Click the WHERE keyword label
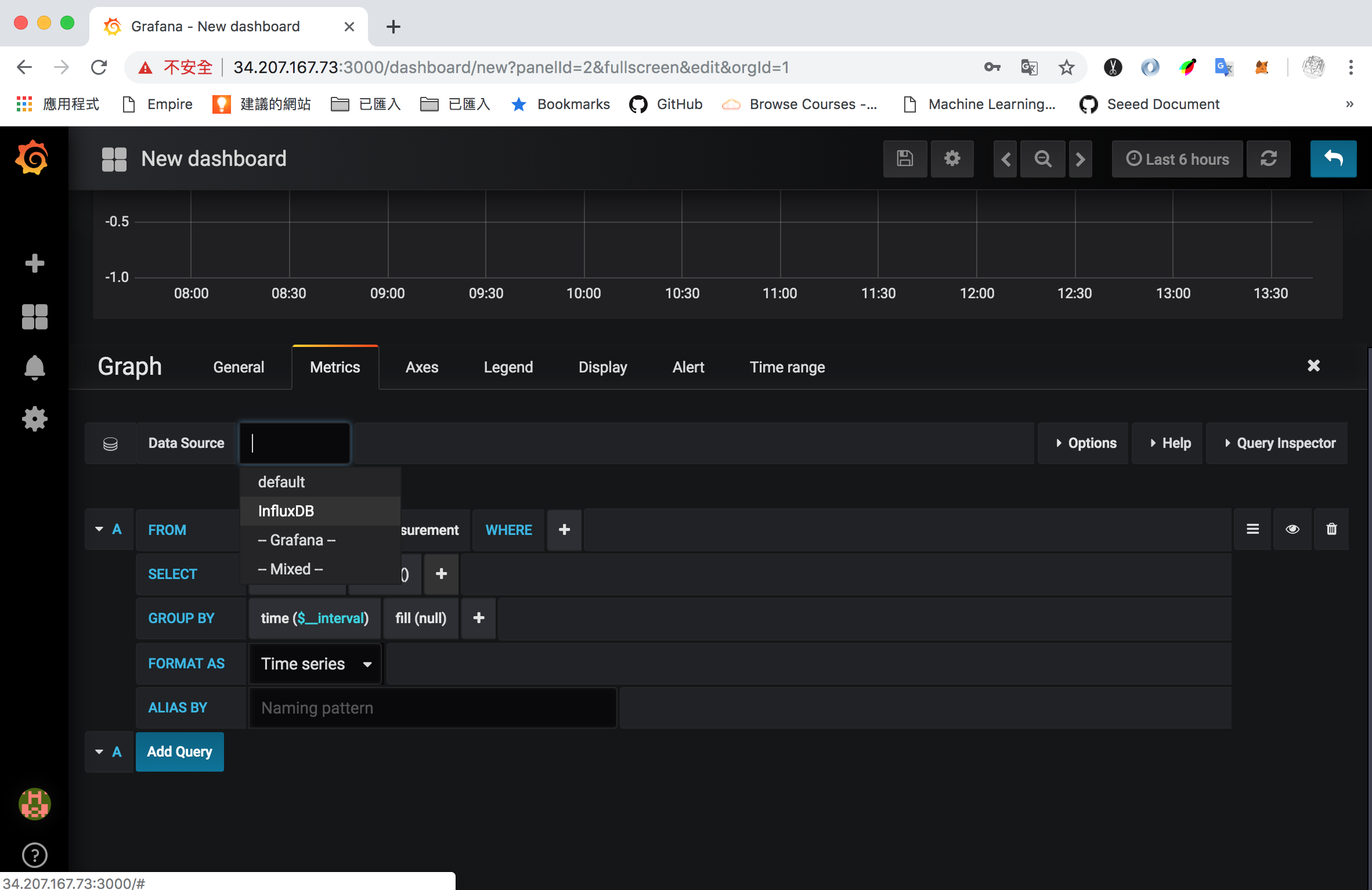The width and height of the screenshot is (1372, 890). pos(509,529)
